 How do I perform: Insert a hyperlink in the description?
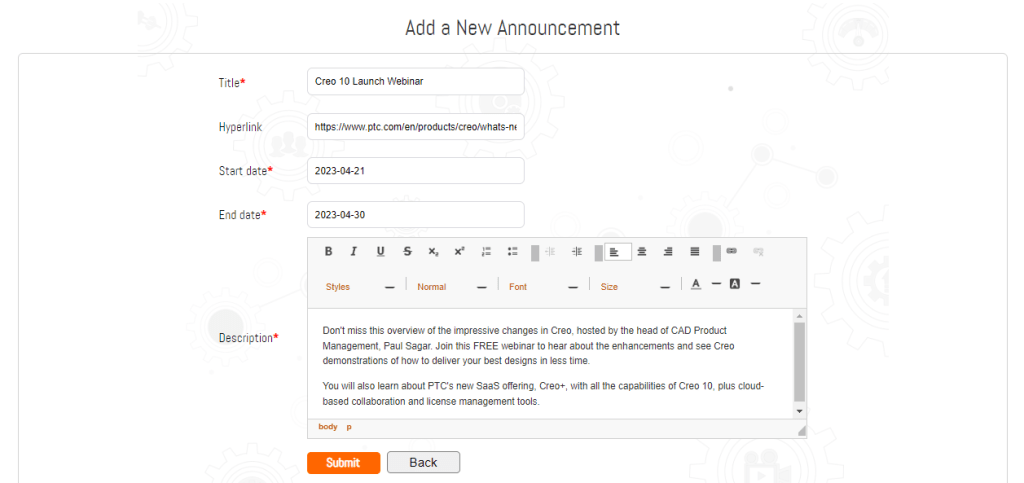tap(731, 252)
